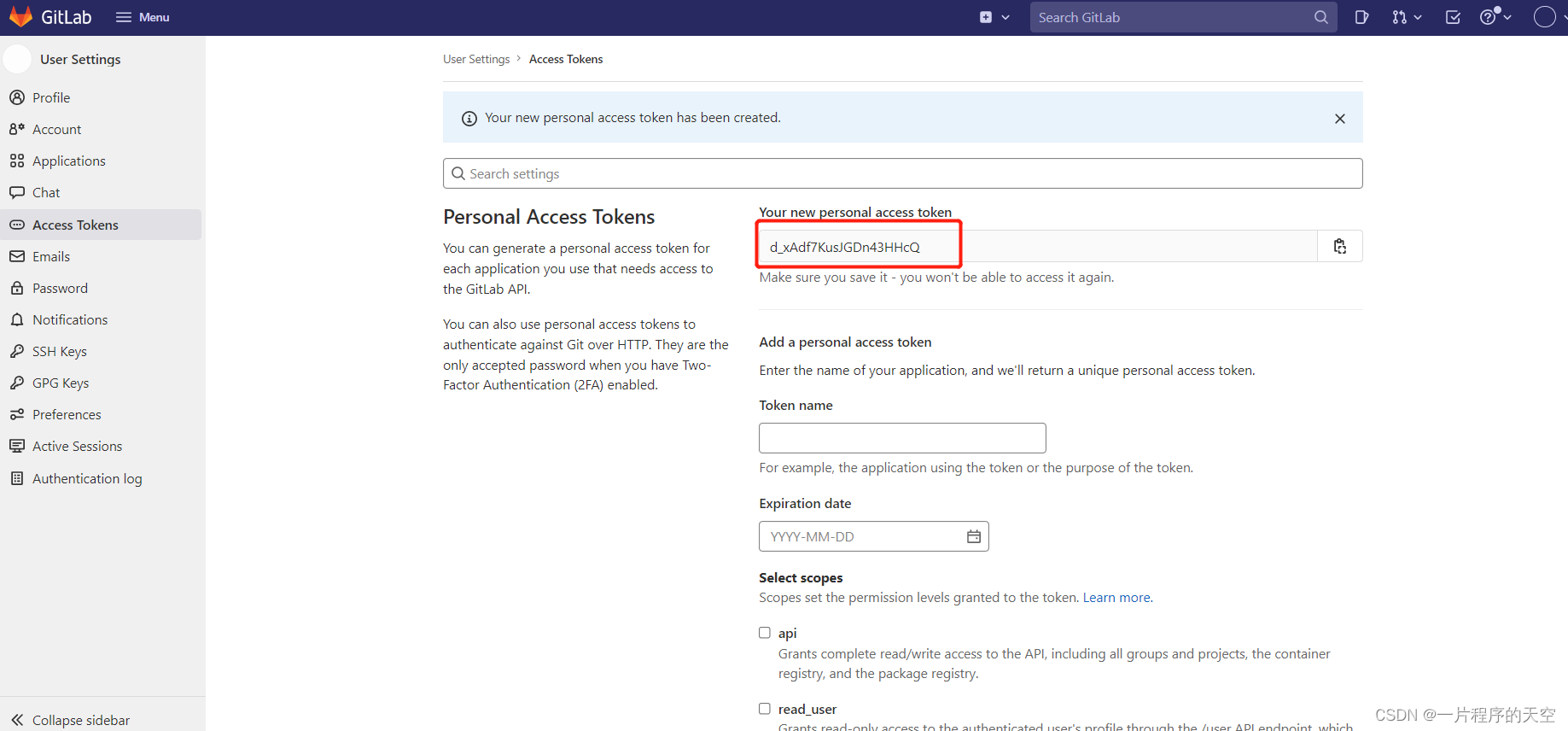
Task: Enable the api scope checkbox
Action: point(765,633)
